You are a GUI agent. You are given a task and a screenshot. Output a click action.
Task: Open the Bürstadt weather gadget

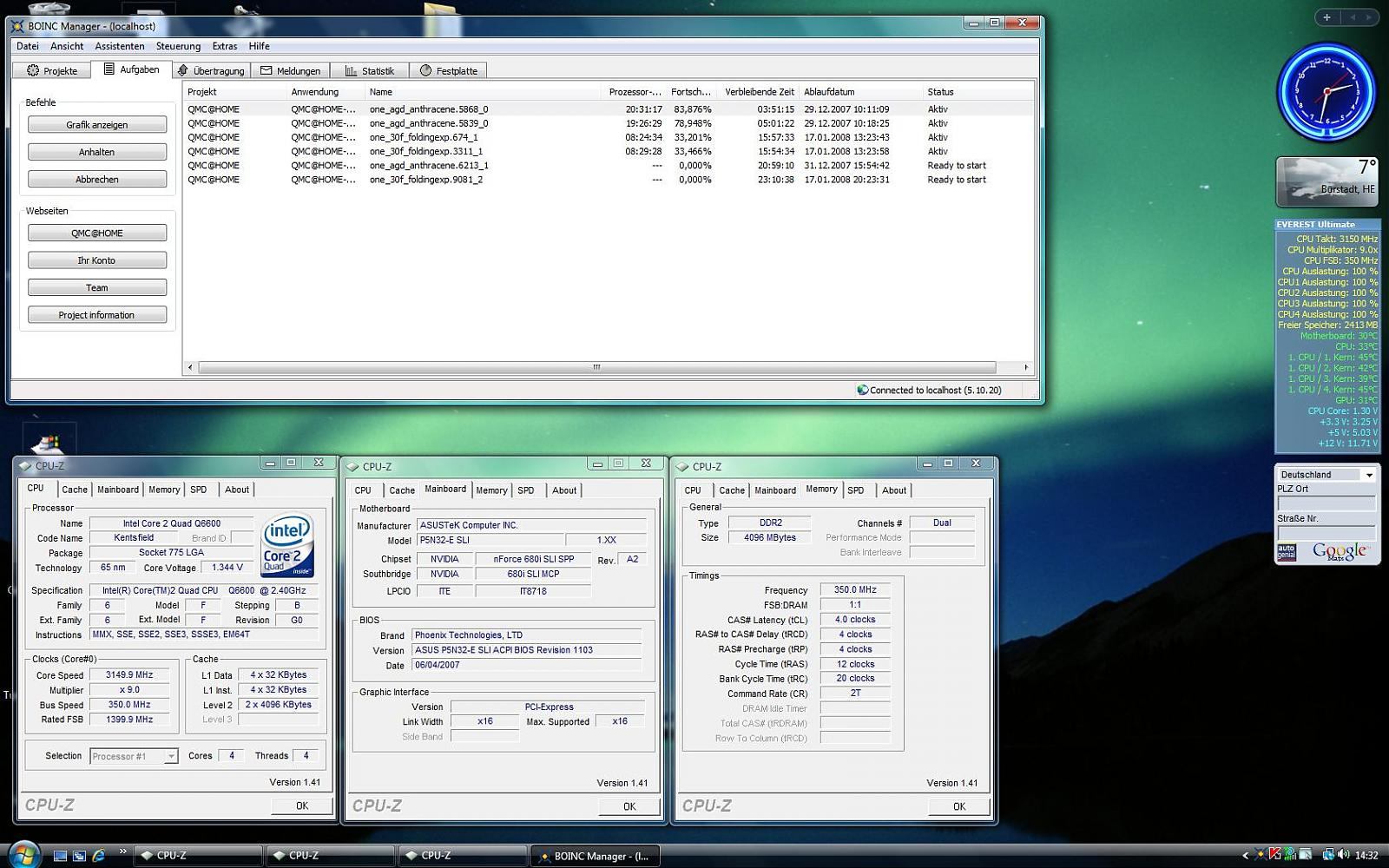1326,181
